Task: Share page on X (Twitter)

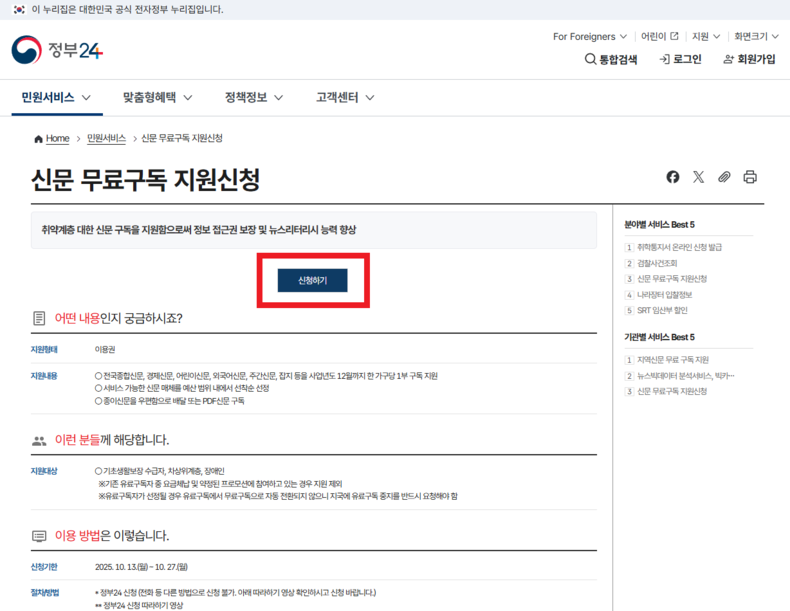Action: 698,177
